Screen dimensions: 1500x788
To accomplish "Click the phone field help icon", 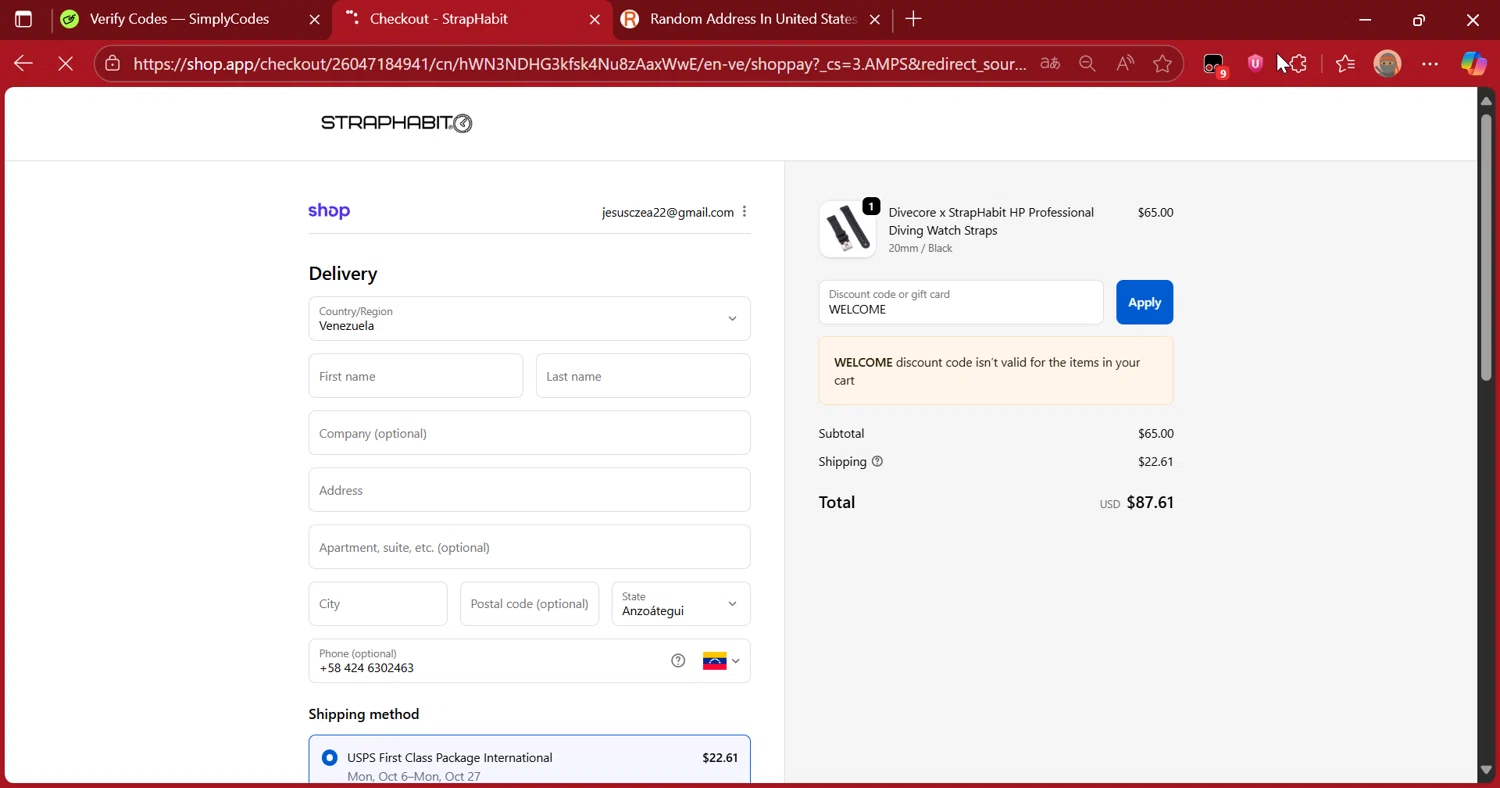I will pyautogui.click(x=678, y=661).
